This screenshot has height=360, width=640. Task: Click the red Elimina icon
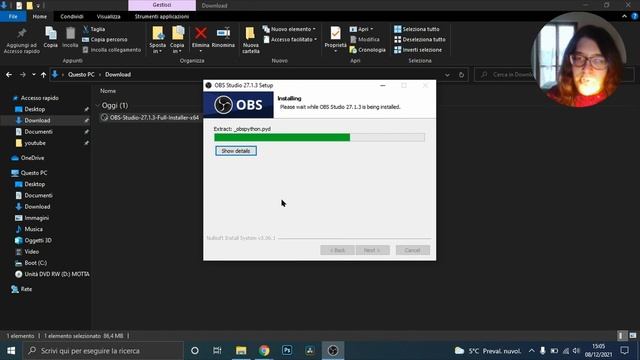tap(200, 33)
